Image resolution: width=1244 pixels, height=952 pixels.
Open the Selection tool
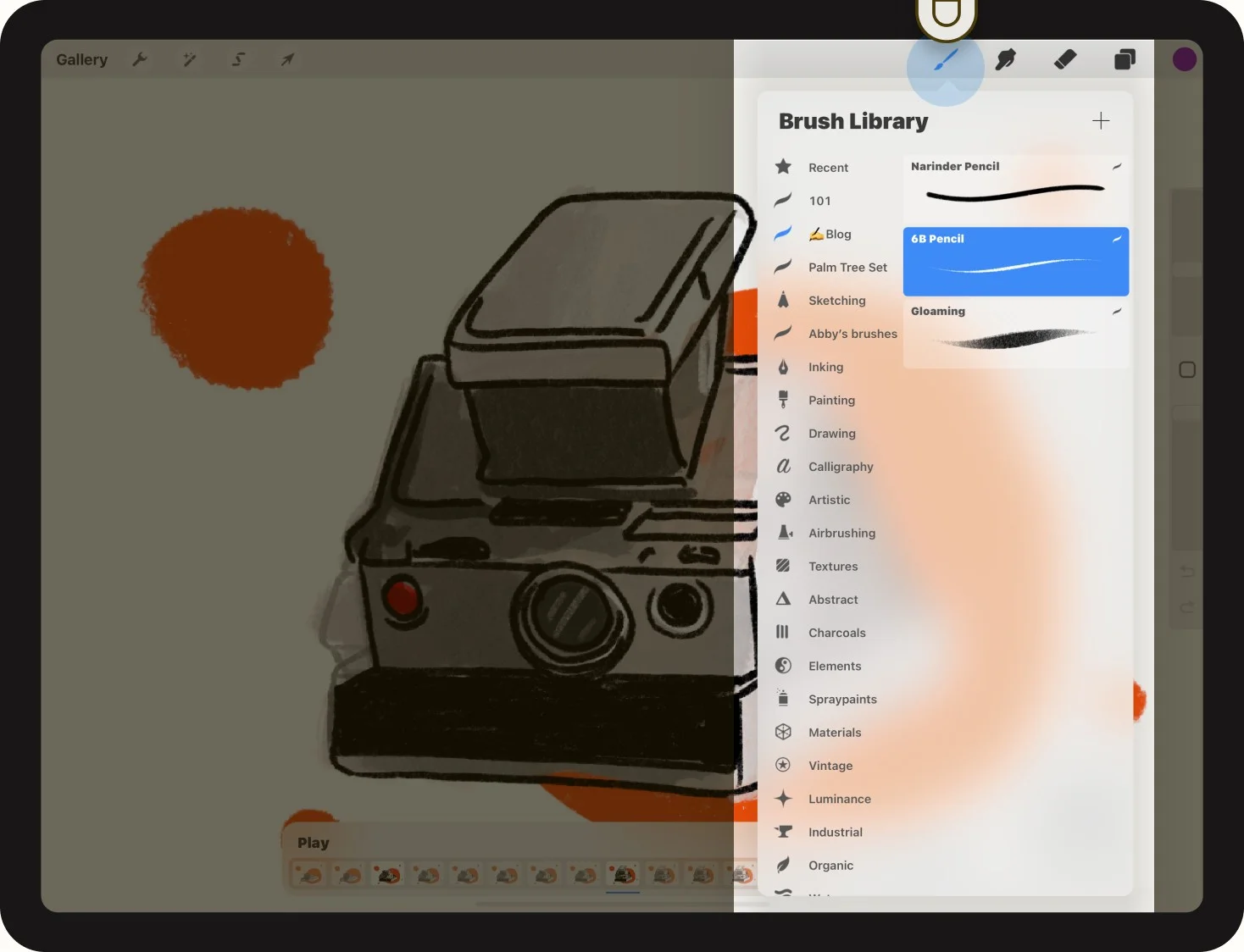[238, 58]
